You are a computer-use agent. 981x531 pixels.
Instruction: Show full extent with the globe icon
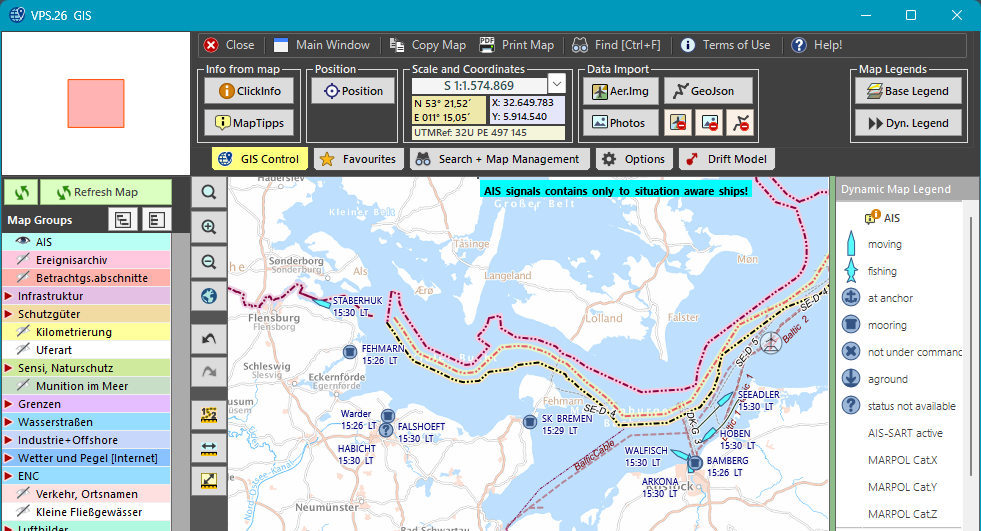click(209, 296)
